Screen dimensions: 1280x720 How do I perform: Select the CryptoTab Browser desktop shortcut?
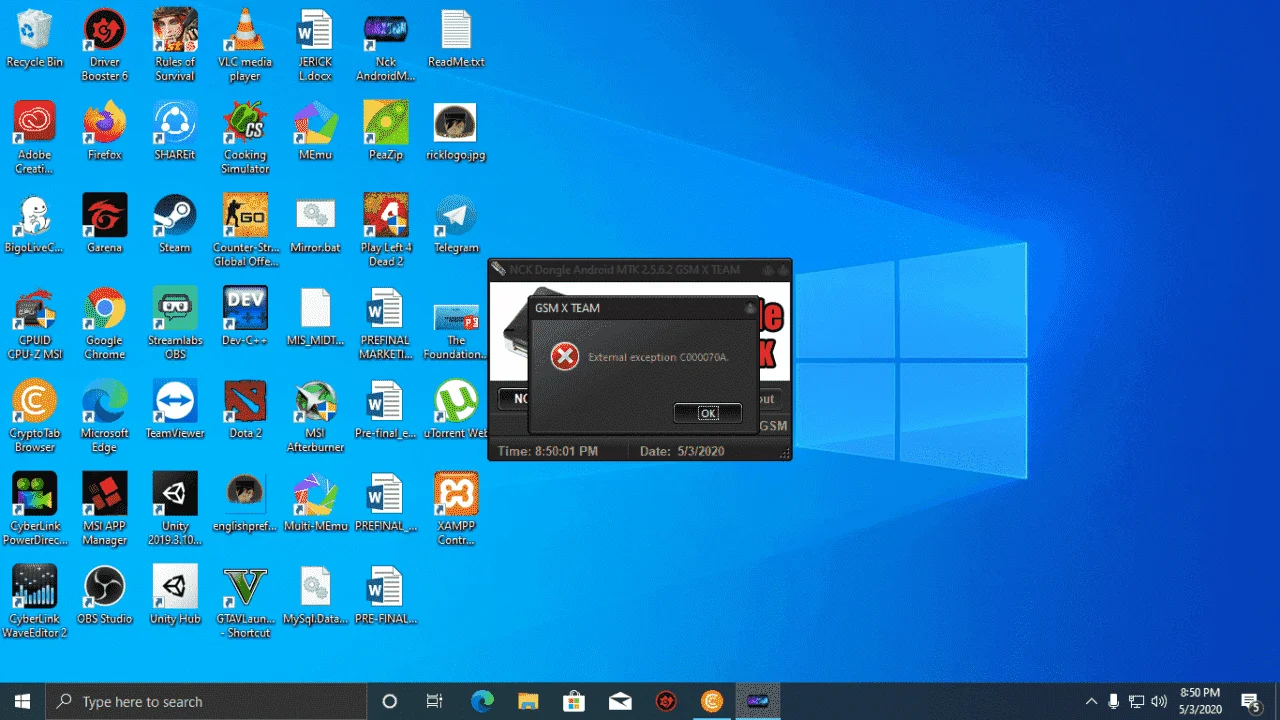(x=35, y=418)
